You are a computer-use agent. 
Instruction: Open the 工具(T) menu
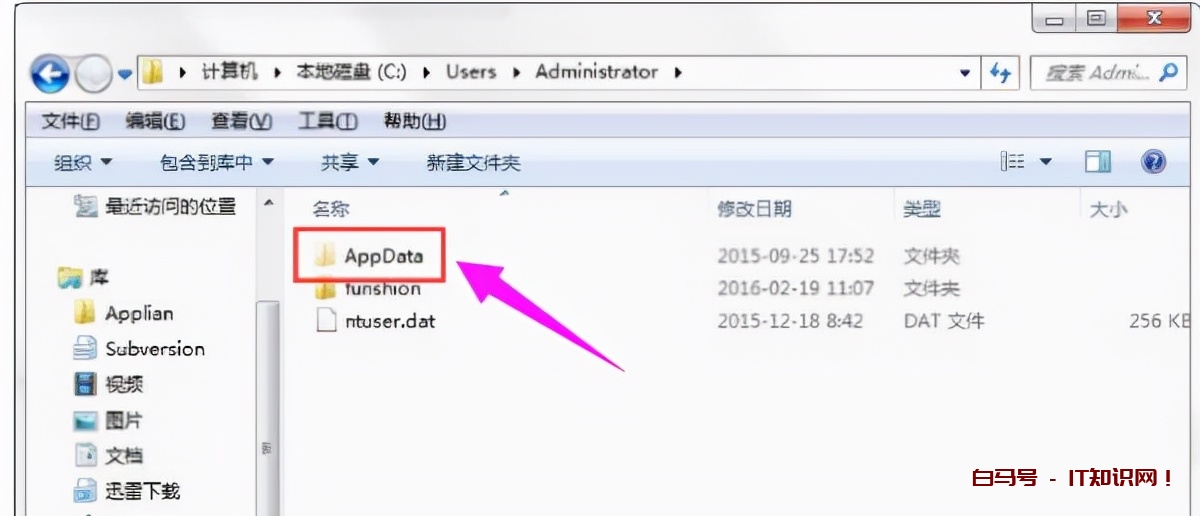[327, 121]
